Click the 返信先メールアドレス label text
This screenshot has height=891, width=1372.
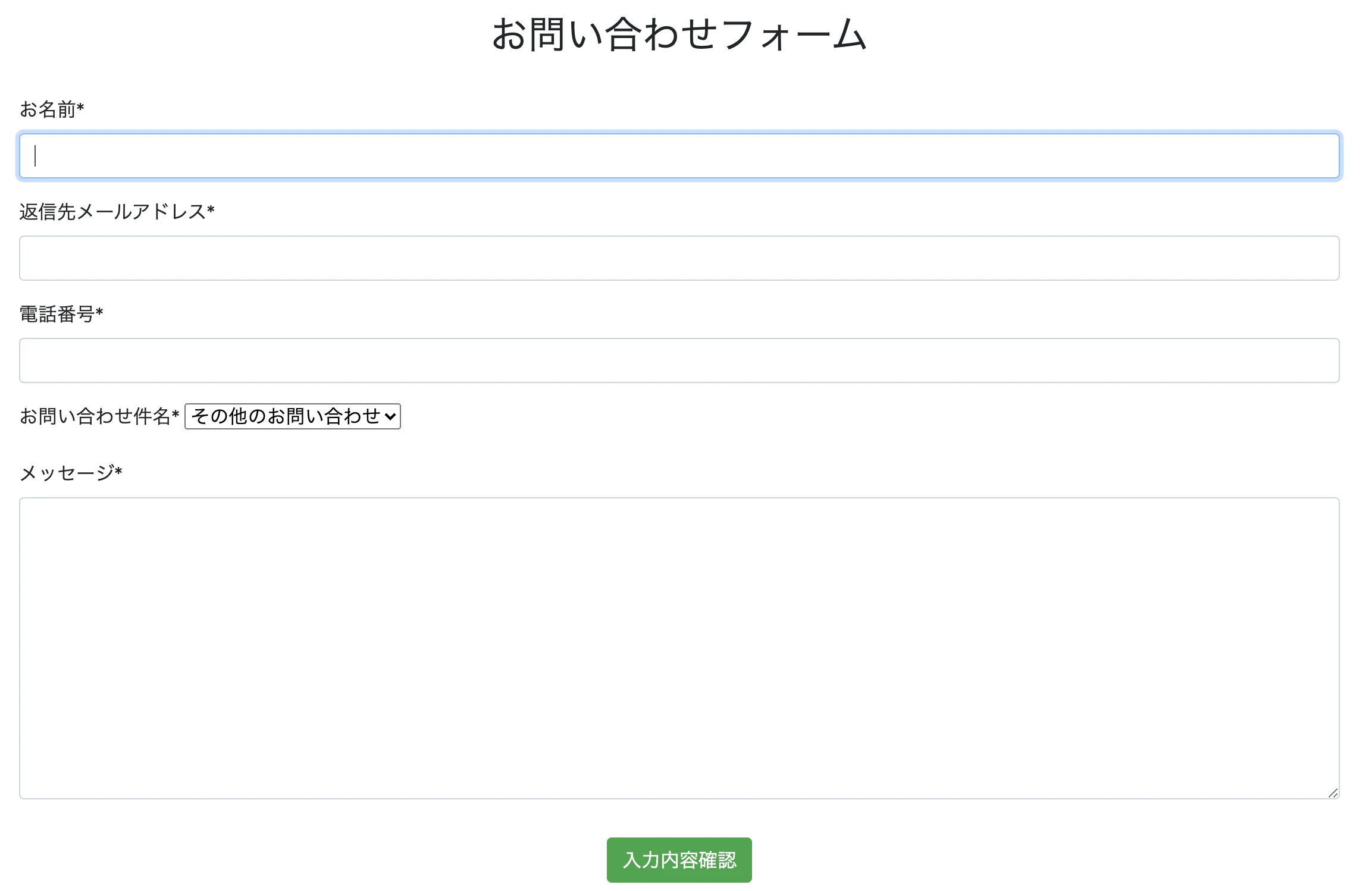point(116,212)
